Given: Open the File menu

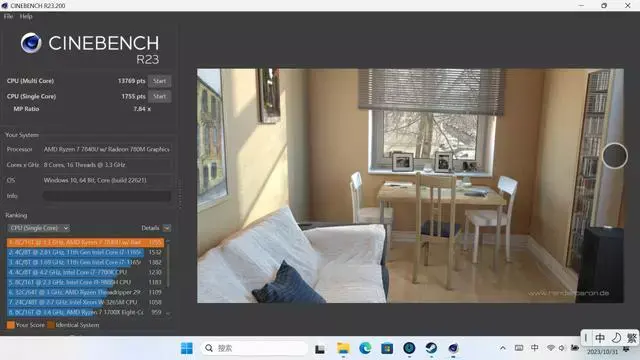Looking at the screenshot, I should [x=9, y=16].
